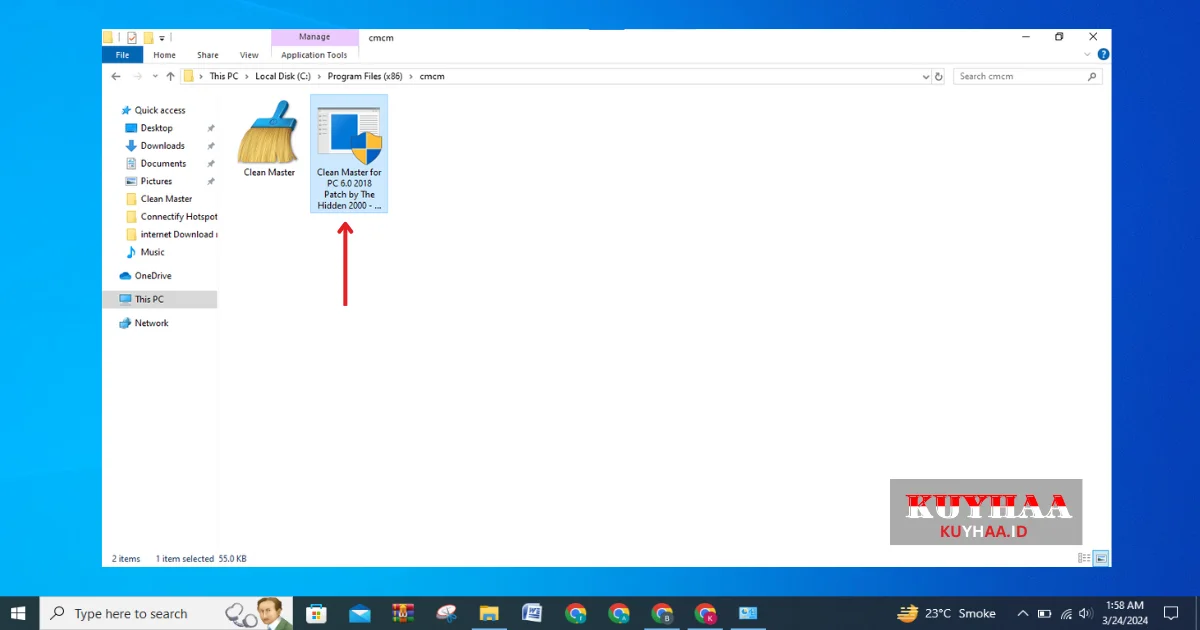Open the Recent locations dropdown arrow

[x=155, y=76]
